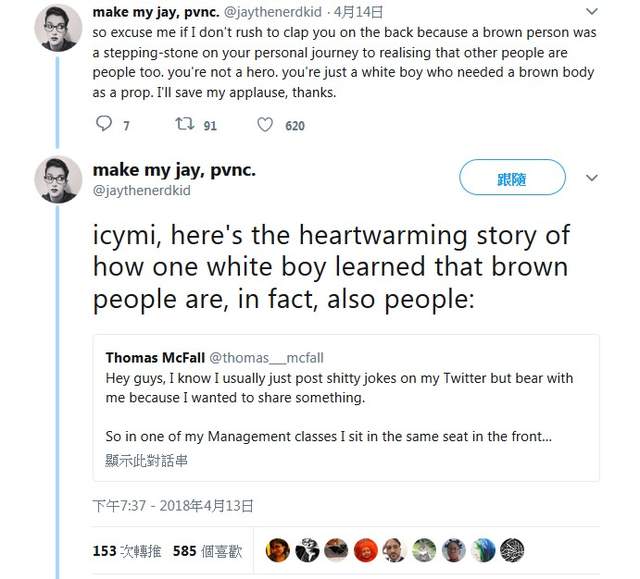Click the 跟隨 follow button
The width and height of the screenshot is (640, 579).
point(511,178)
